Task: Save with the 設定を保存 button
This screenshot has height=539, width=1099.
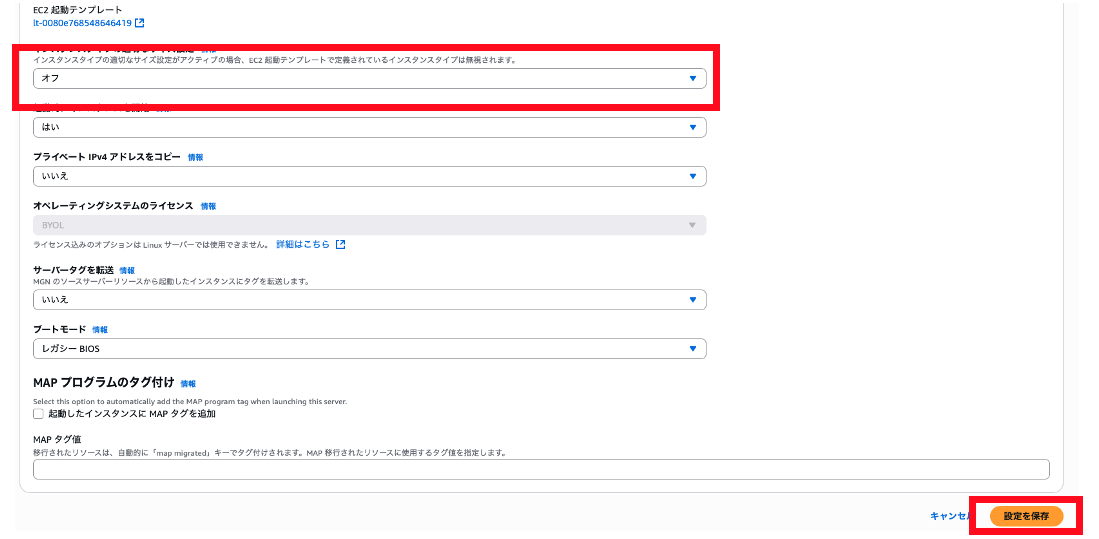Action: [1026, 516]
